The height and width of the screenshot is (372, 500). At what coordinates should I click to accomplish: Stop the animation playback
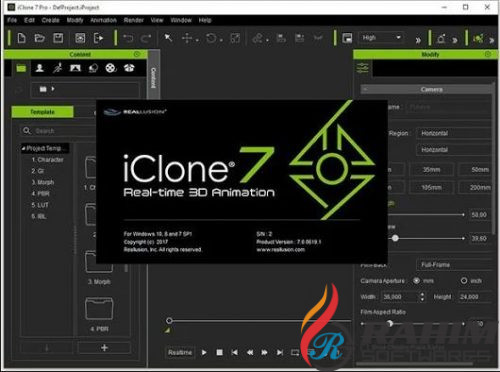(x=219, y=352)
